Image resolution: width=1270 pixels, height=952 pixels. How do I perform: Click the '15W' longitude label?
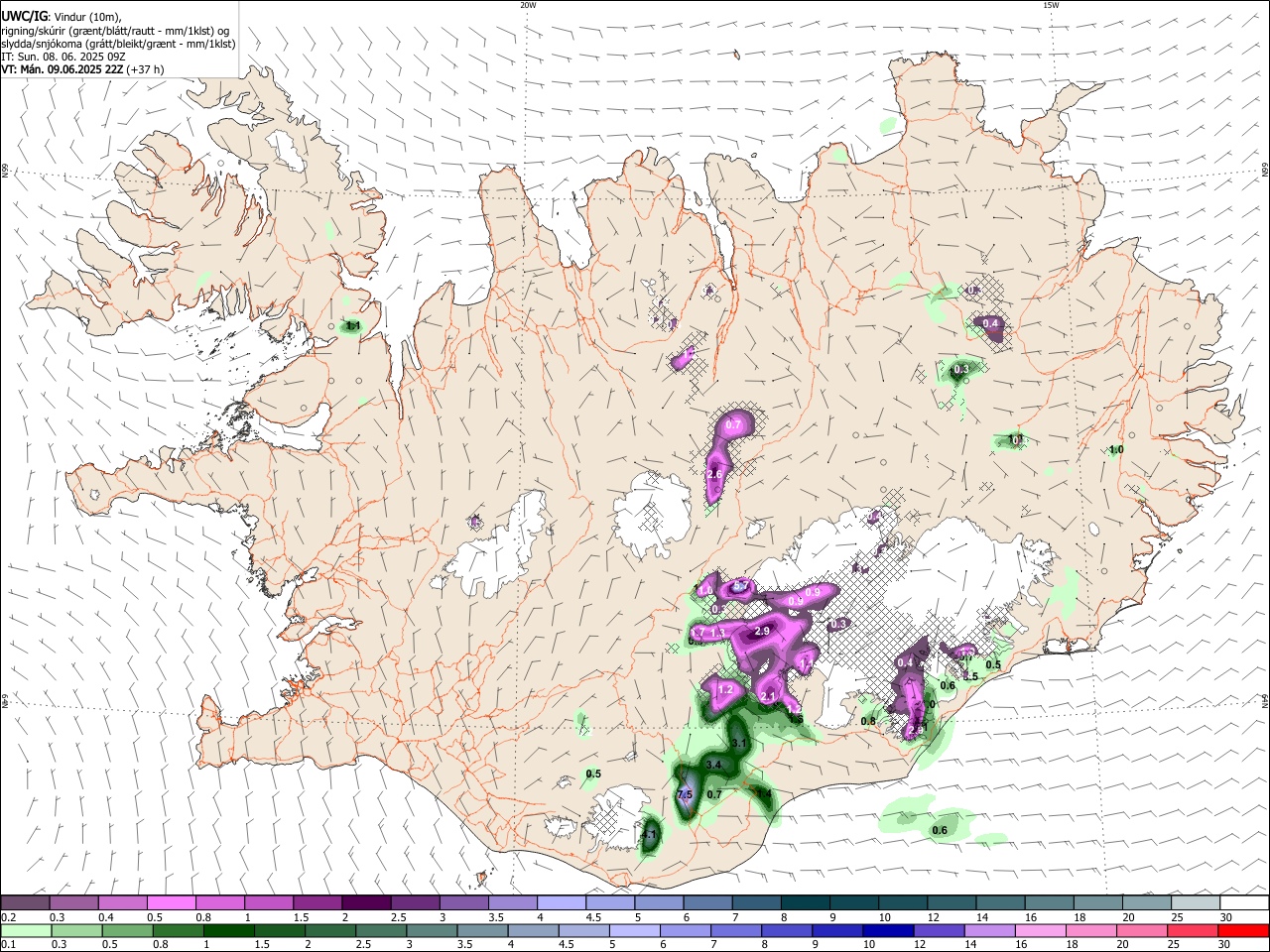1050,5
